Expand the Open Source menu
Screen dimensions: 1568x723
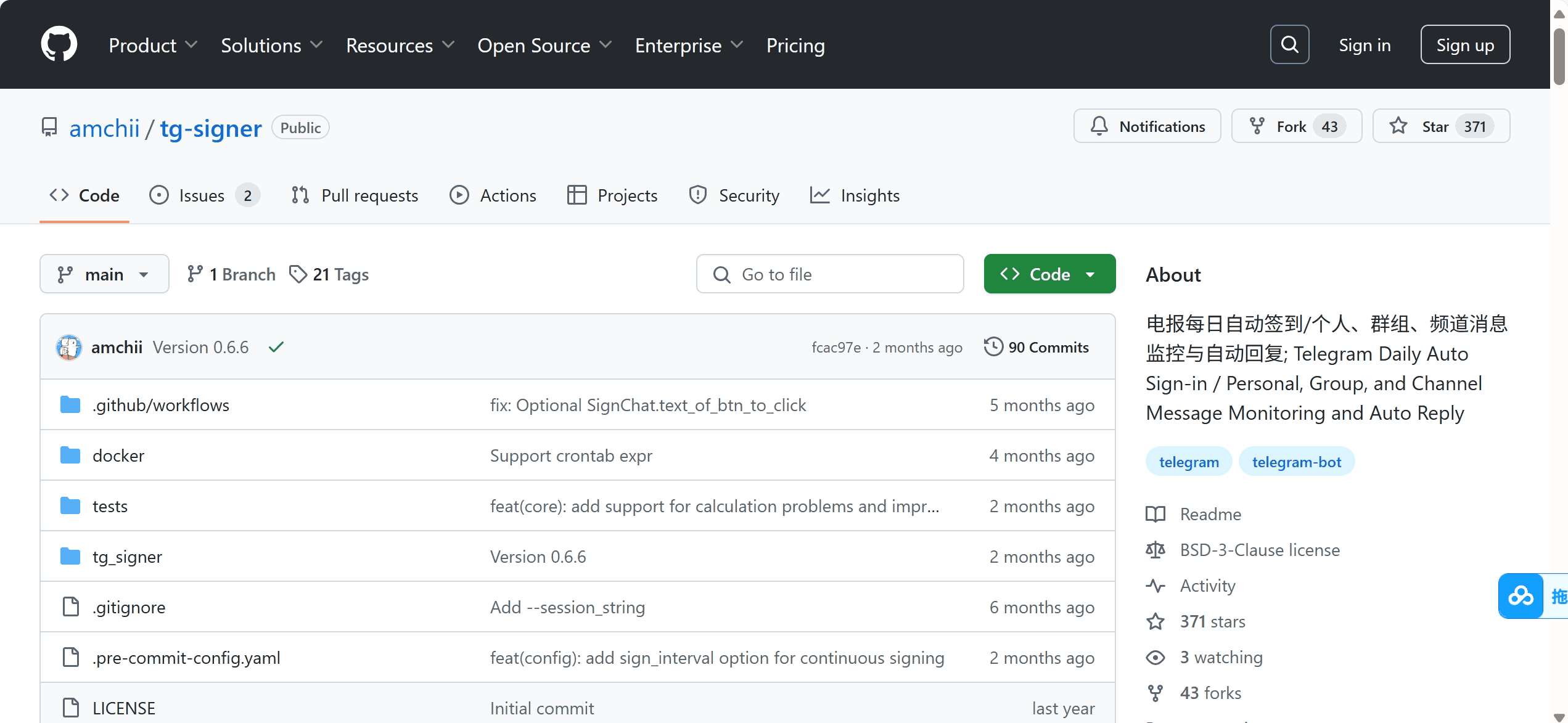(x=544, y=45)
